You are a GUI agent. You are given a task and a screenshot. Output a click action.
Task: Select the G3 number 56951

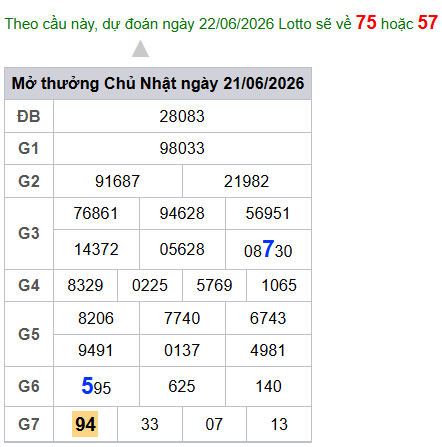click(x=268, y=213)
